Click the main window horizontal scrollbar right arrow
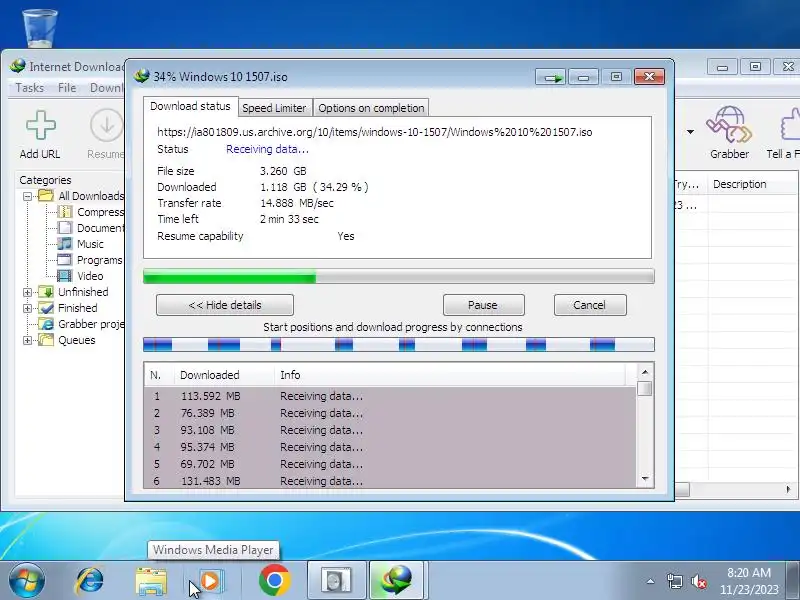800x600 pixels. pos(788,489)
